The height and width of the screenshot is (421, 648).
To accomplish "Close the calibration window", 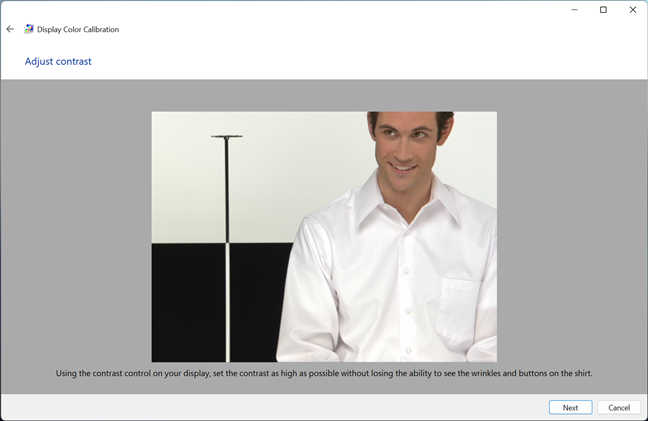I will pos(633,10).
